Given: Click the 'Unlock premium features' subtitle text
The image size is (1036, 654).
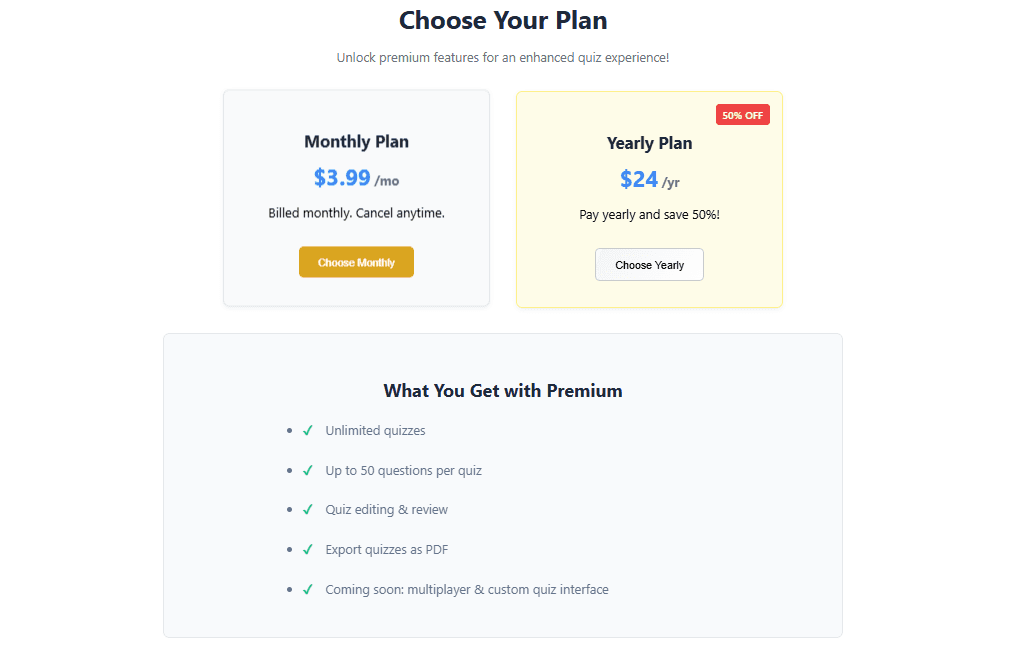Looking at the screenshot, I should point(503,58).
